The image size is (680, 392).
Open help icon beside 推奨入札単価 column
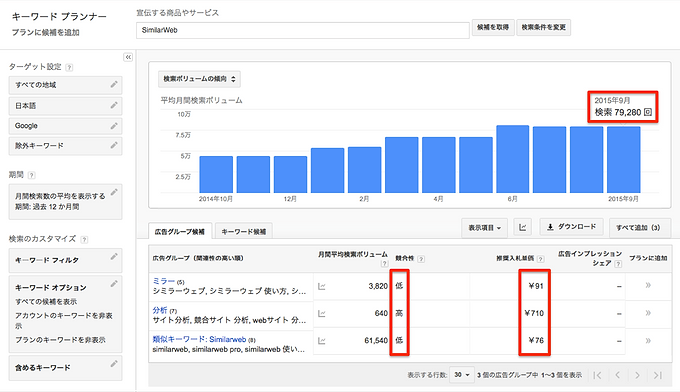540,259
